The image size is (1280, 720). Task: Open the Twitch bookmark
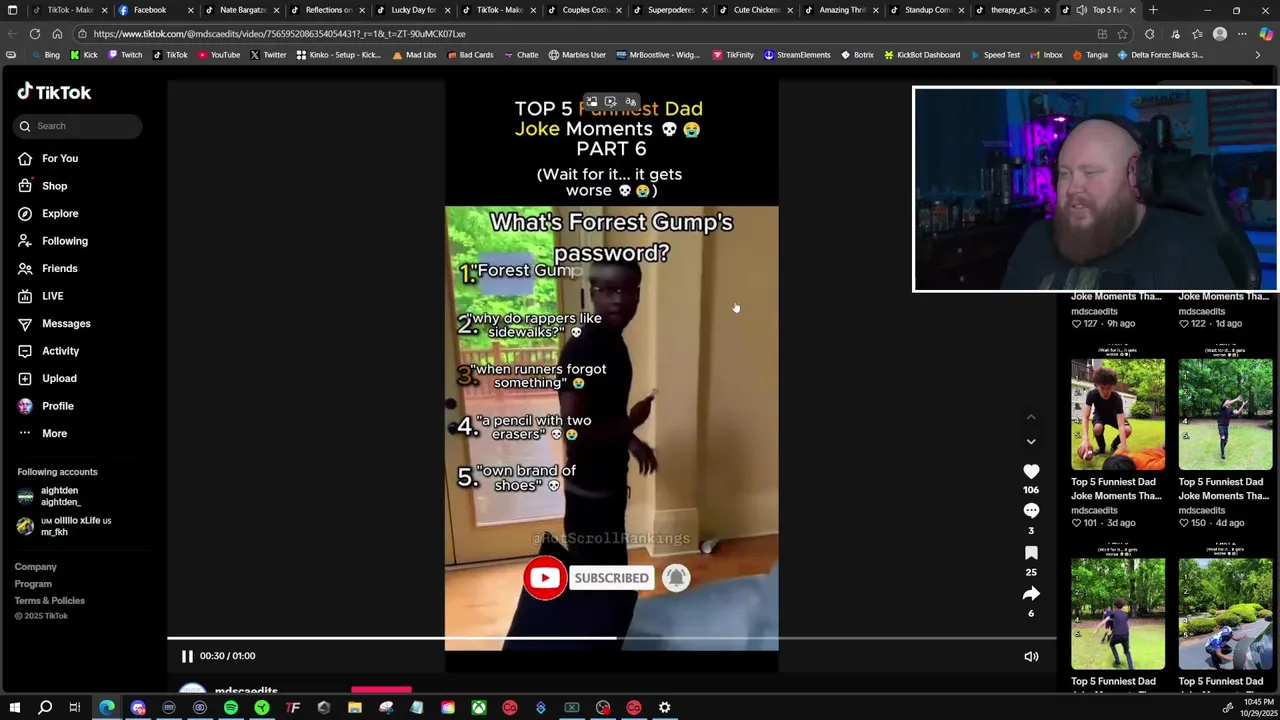(x=124, y=55)
